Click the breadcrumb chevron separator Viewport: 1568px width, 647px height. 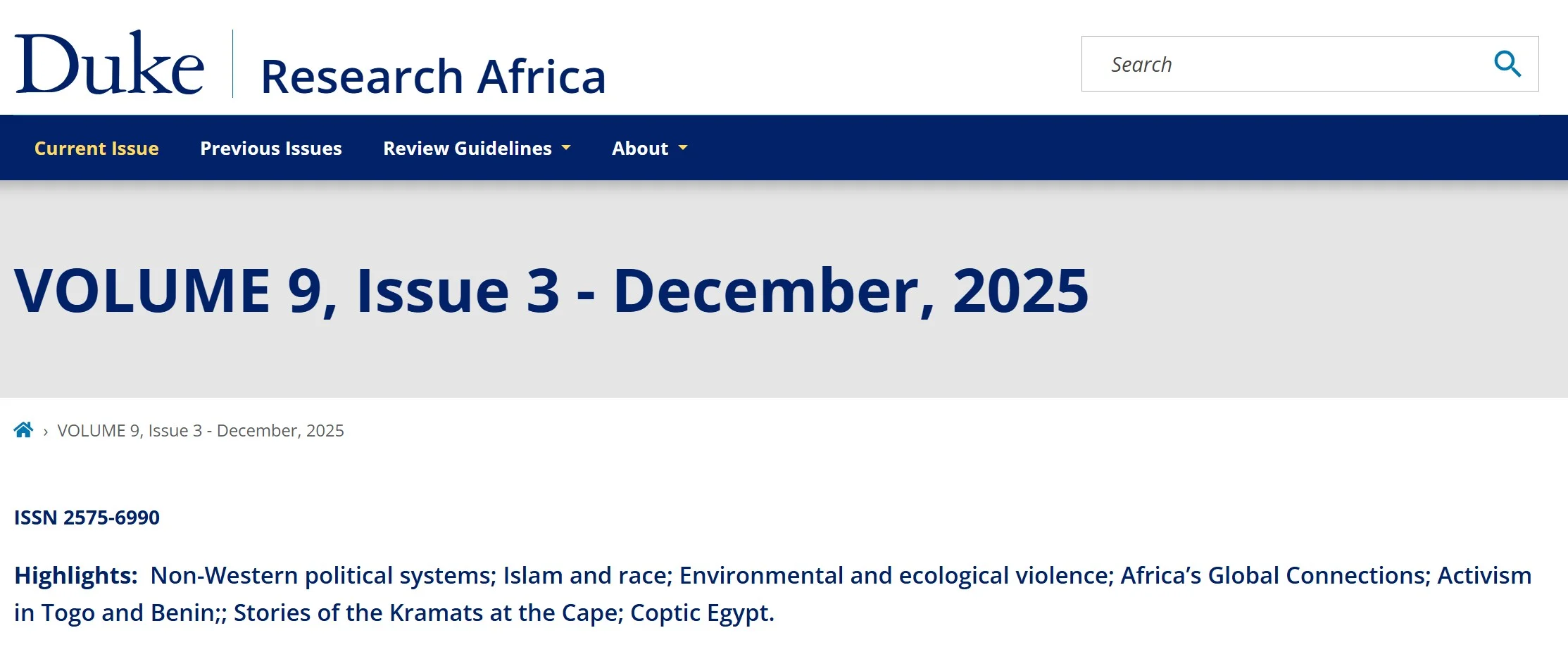click(x=46, y=432)
